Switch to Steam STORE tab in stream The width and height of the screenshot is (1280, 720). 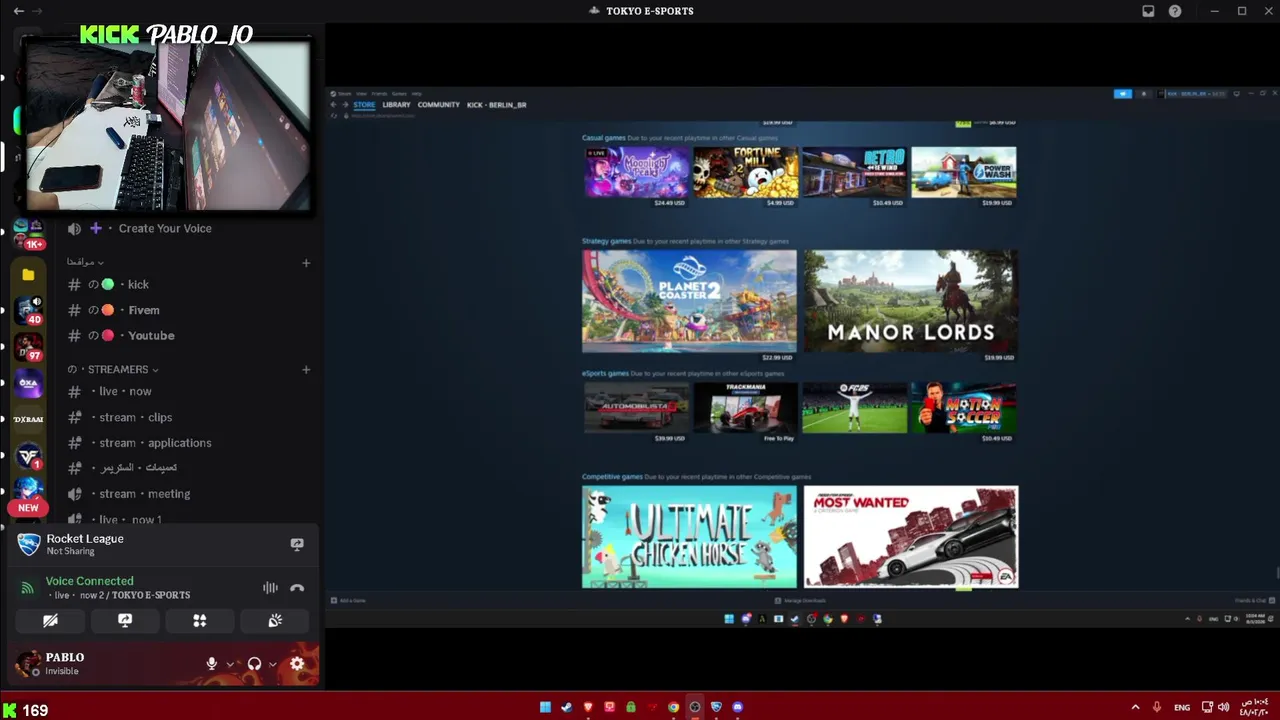coord(364,104)
